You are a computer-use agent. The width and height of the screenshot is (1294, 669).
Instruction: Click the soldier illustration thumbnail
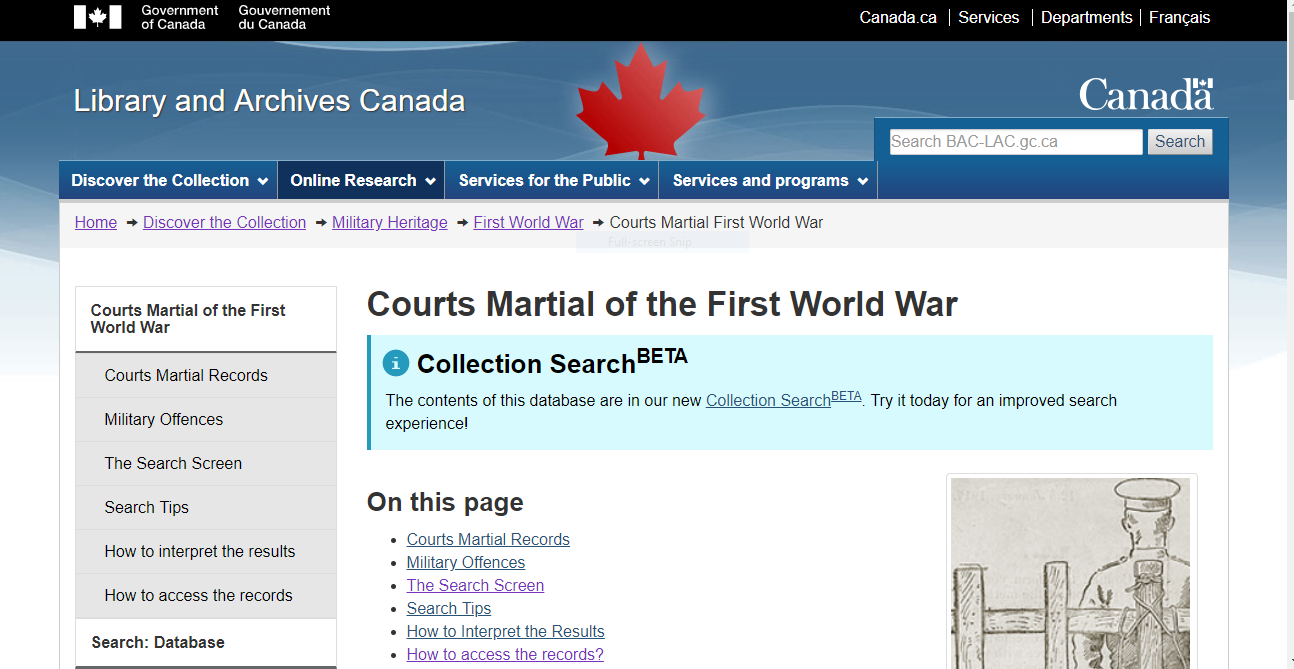coord(1070,572)
